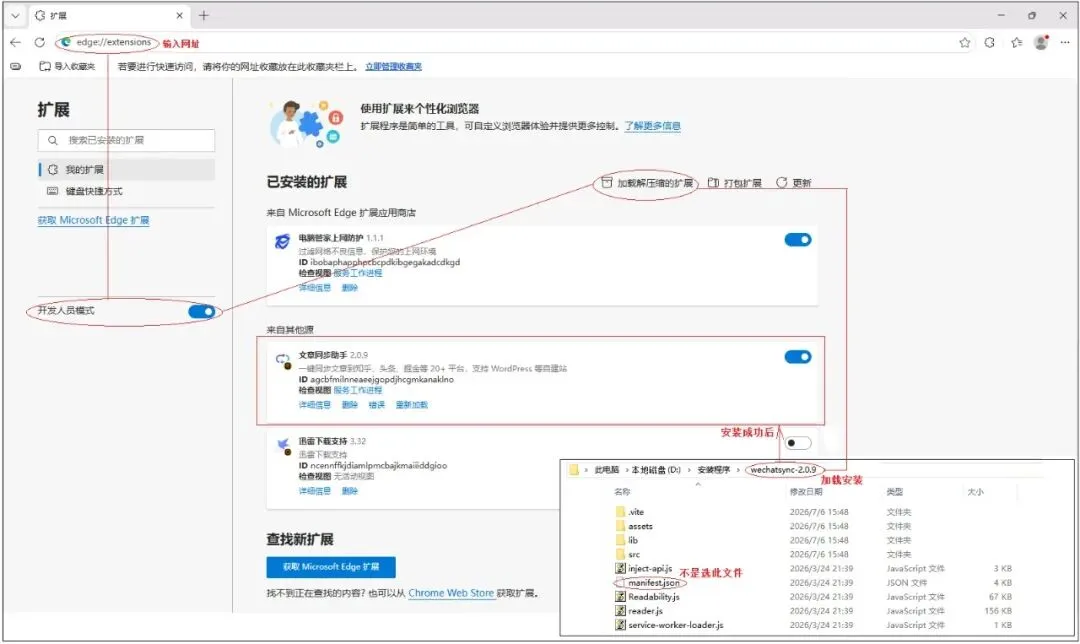Select manifest.json file

point(647,583)
